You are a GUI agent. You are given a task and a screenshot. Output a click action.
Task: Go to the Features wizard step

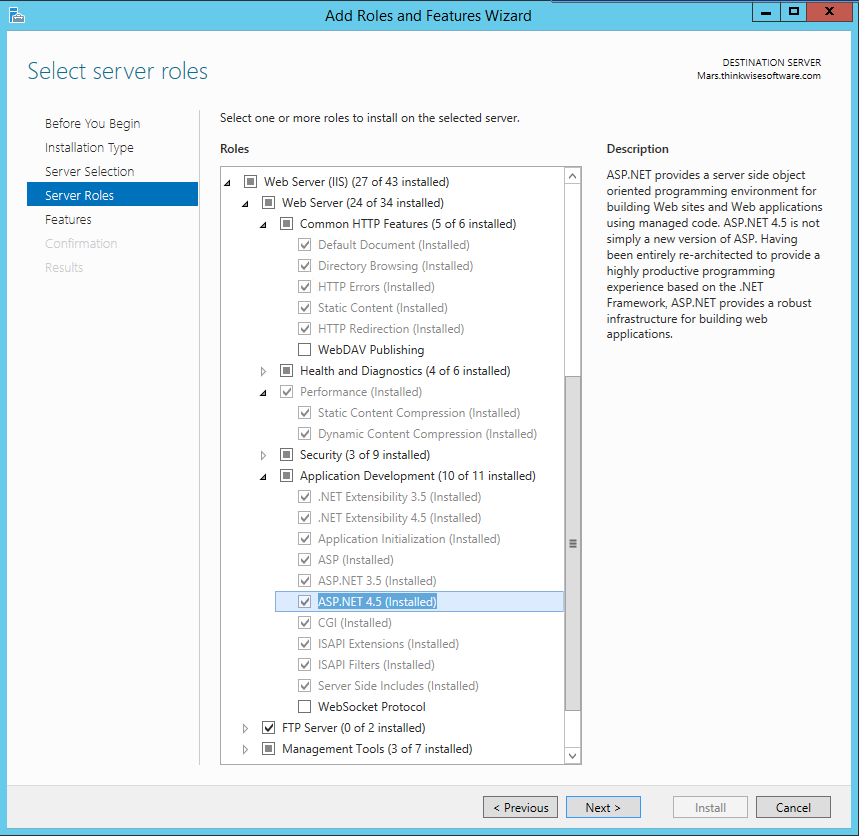pos(68,220)
